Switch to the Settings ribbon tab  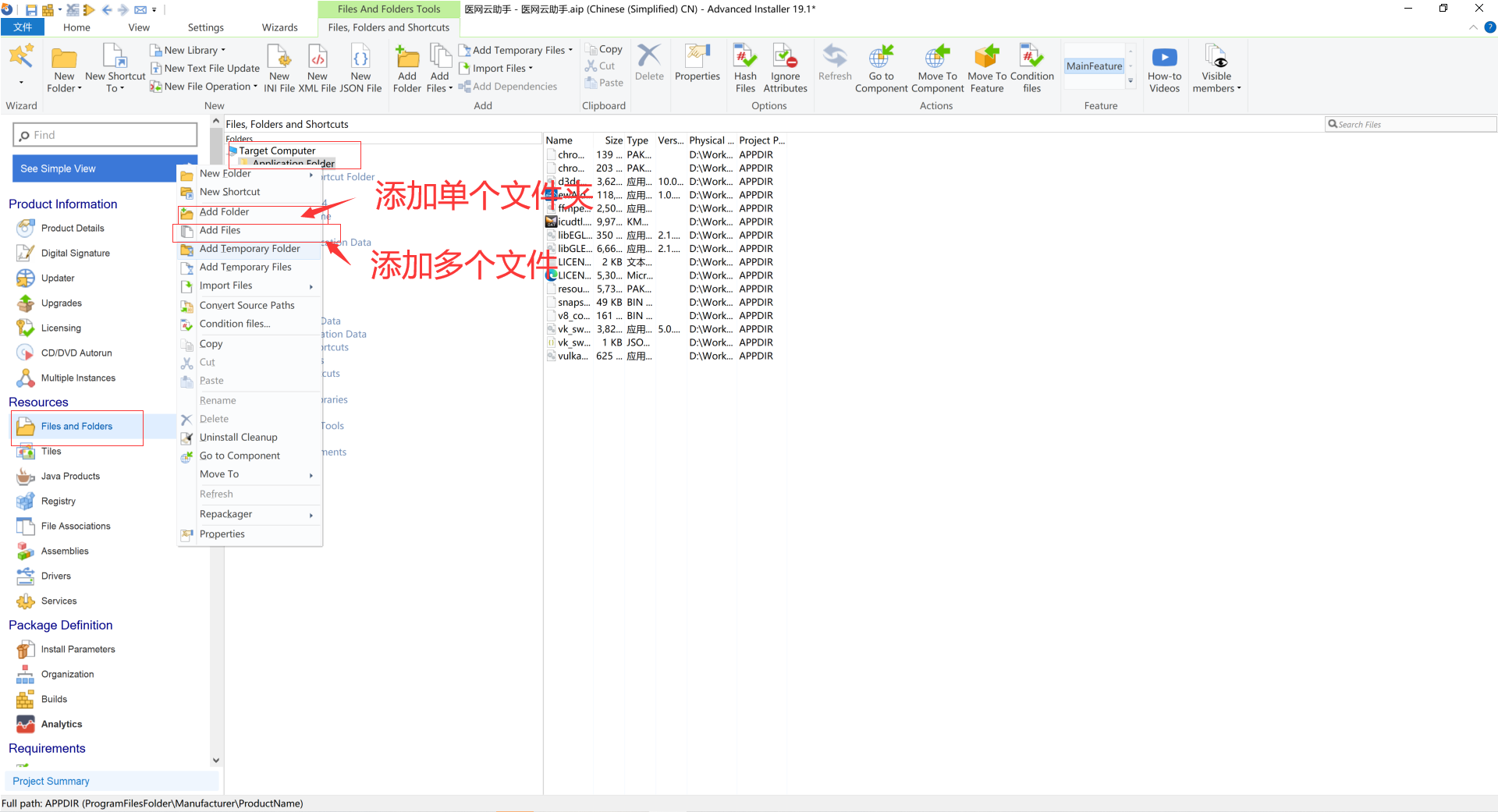pyautogui.click(x=206, y=27)
